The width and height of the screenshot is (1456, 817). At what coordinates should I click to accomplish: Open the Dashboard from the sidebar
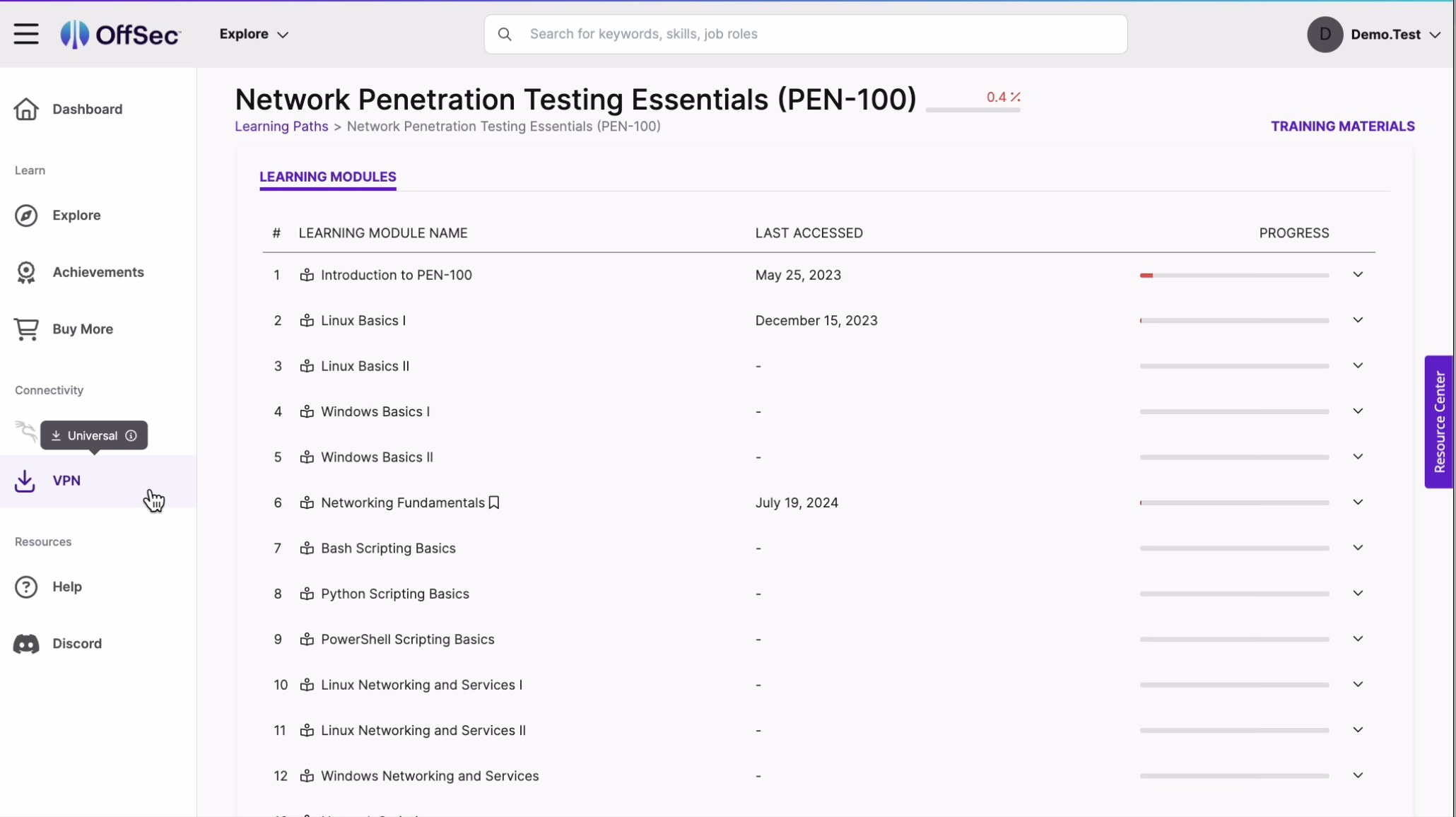click(x=86, y=109)
